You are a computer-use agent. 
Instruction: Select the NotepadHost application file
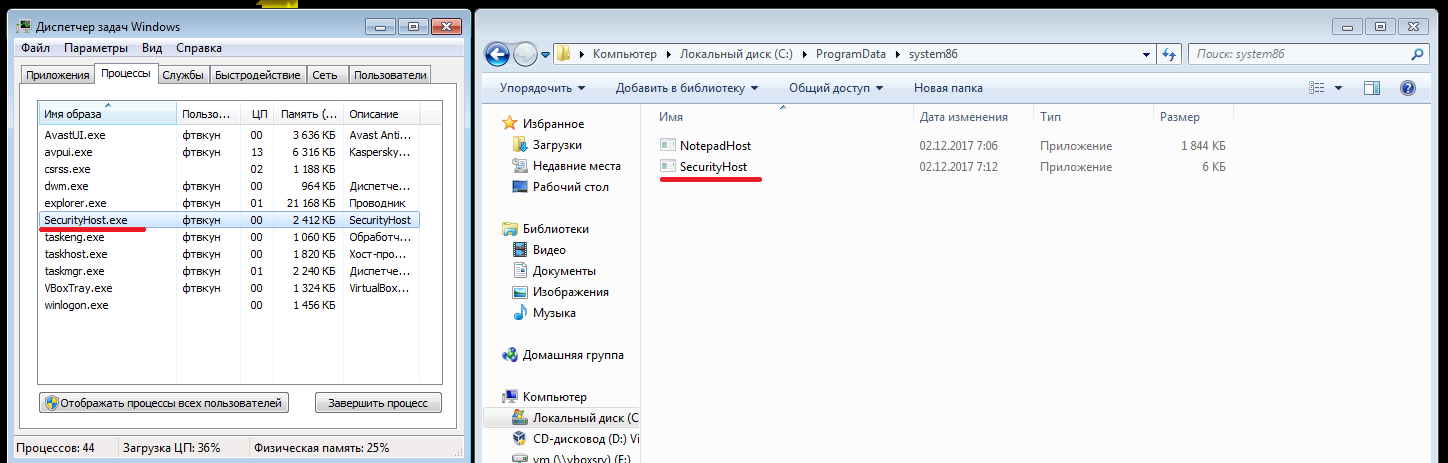(x=714, y=145)
